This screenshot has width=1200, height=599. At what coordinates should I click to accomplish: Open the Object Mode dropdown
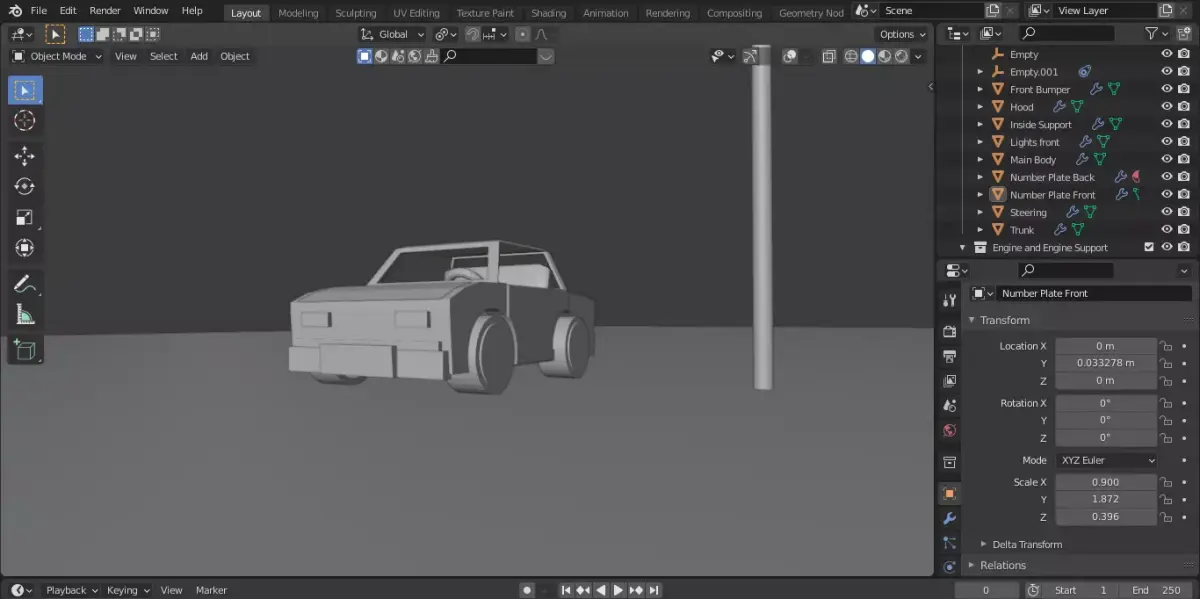[57, 56]
